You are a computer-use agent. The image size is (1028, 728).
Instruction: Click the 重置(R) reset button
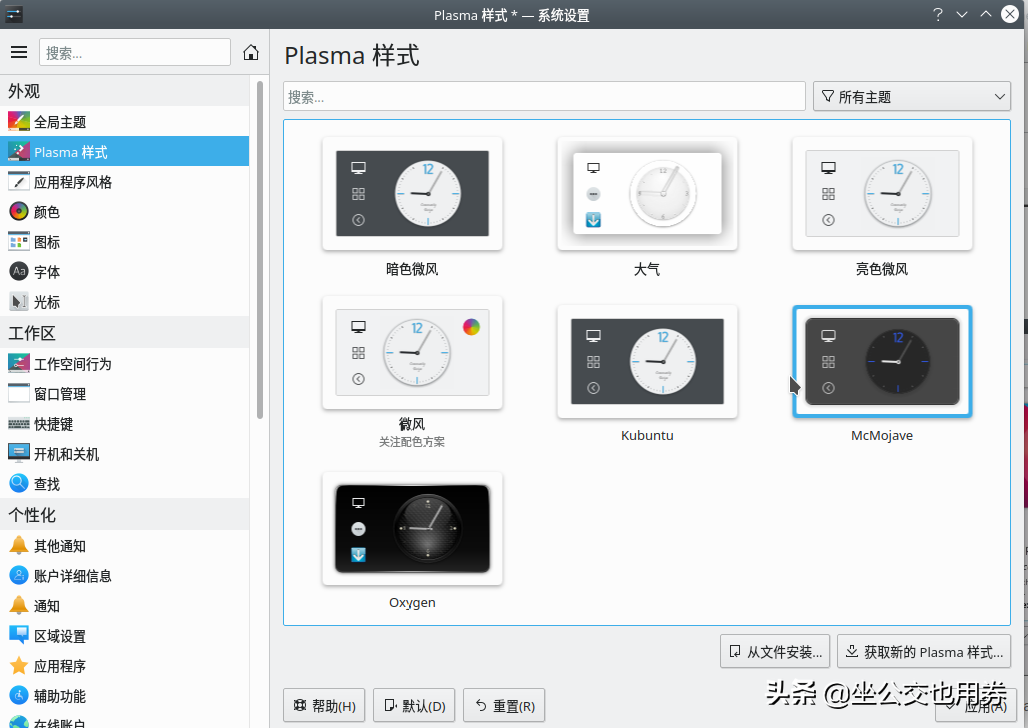coord(504,706)
